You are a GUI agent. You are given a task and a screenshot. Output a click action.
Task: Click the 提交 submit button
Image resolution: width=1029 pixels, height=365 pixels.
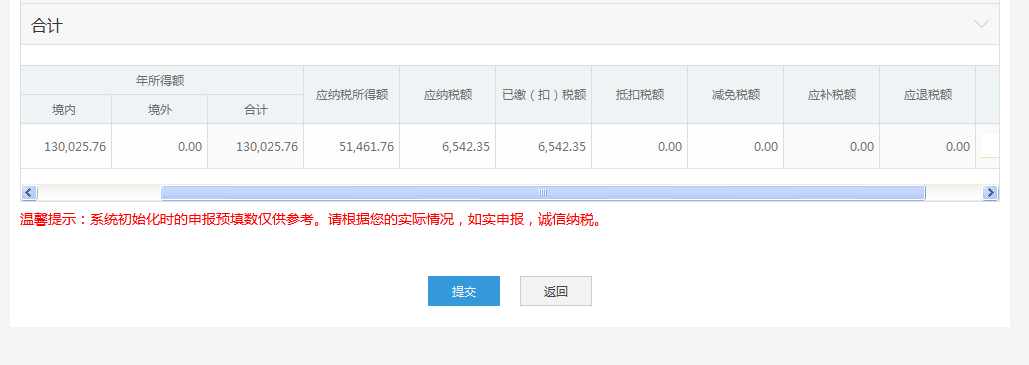click(464, 291)
